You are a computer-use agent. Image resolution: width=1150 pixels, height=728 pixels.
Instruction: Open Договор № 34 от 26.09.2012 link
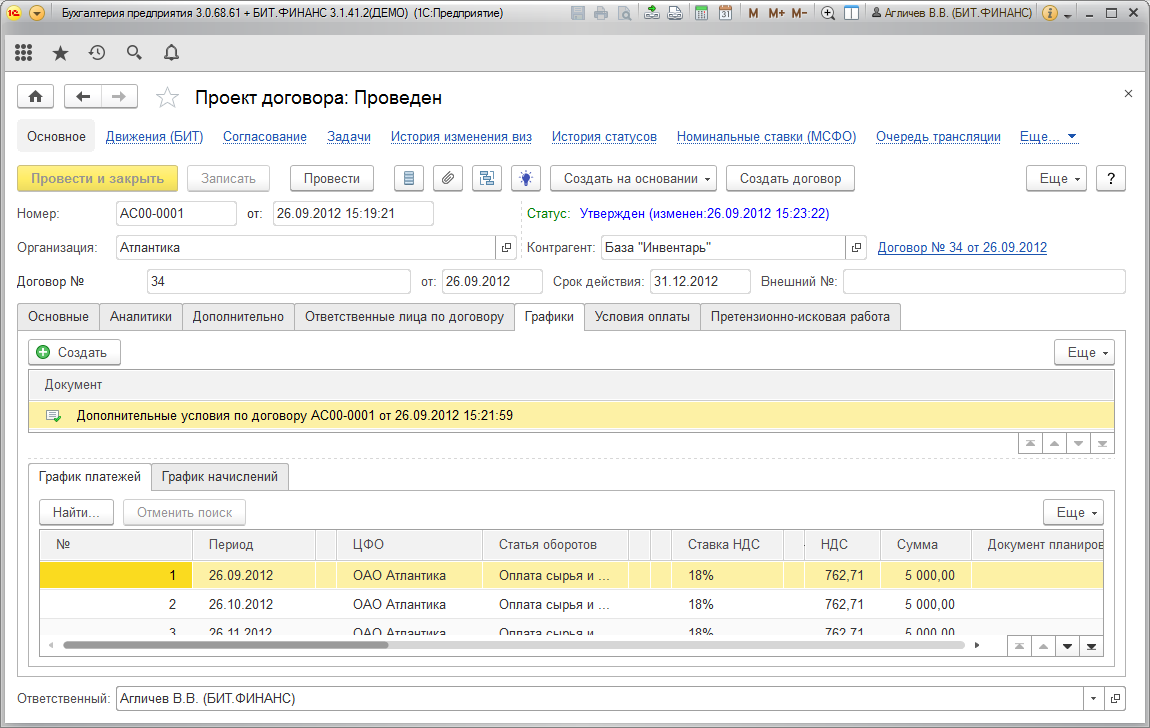(x=962, y=248)
